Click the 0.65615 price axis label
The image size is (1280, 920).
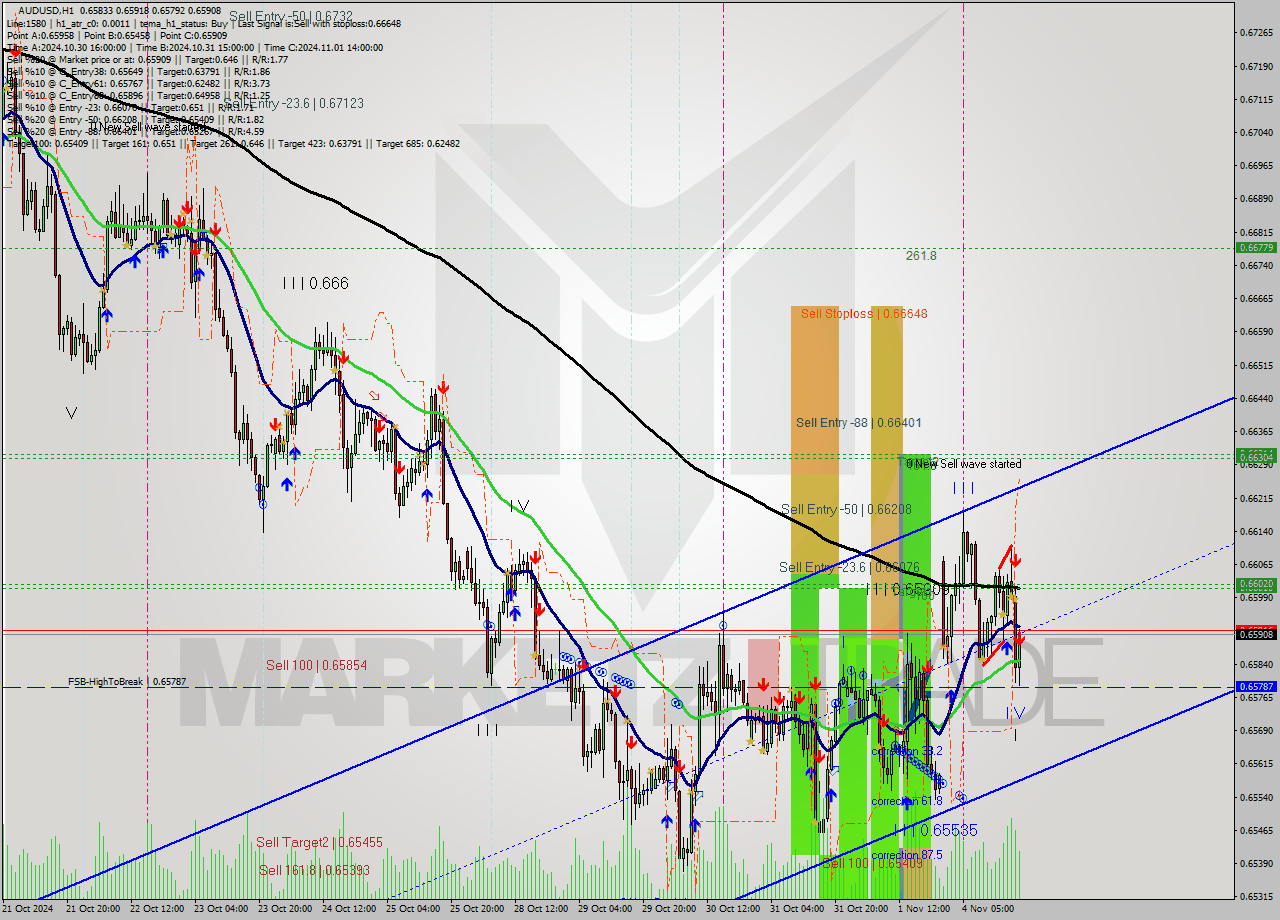[1256, 763]
